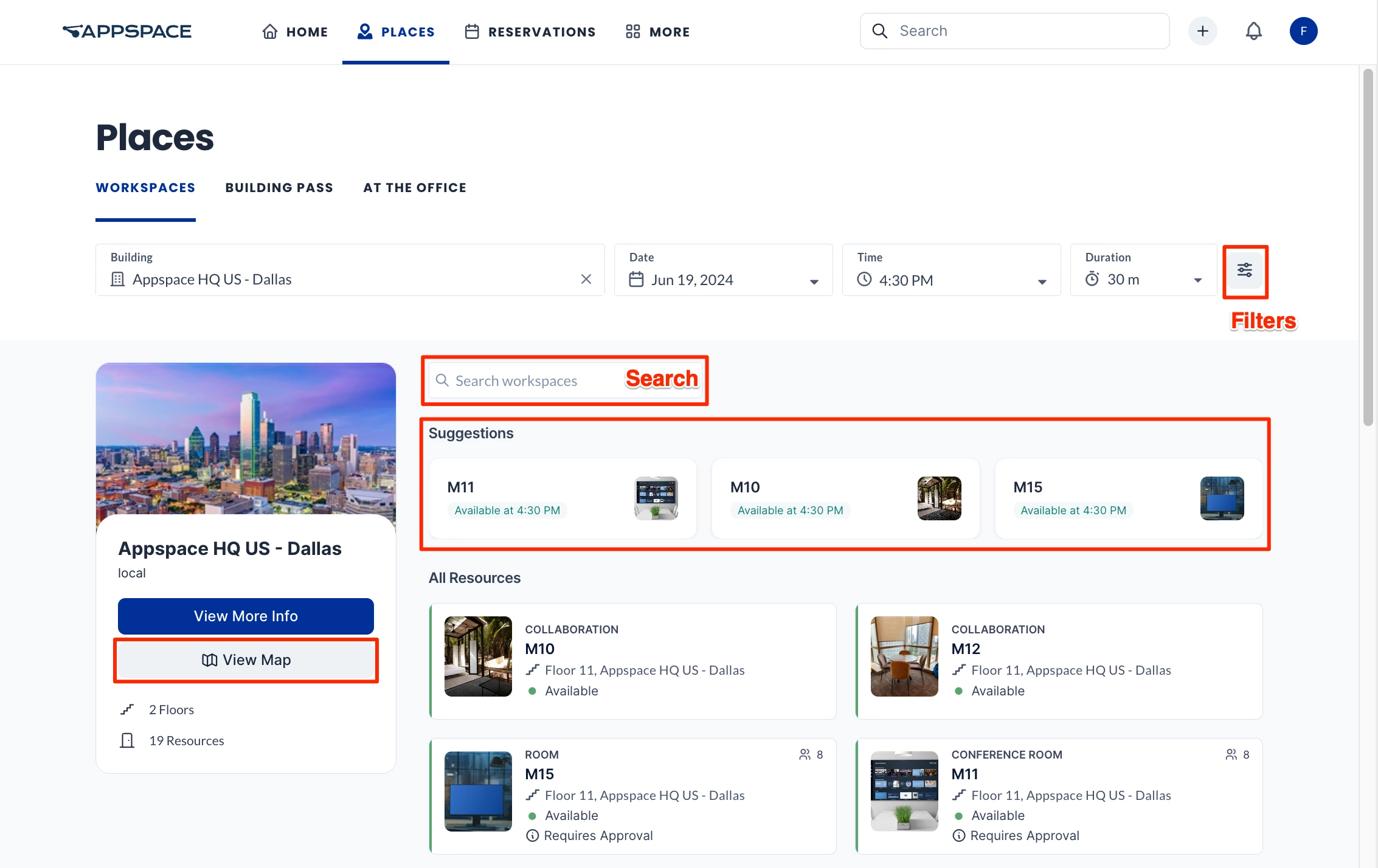Click the 2 Floors stairs icon
Screen dimensions: 1378x868
coord(127,709)
